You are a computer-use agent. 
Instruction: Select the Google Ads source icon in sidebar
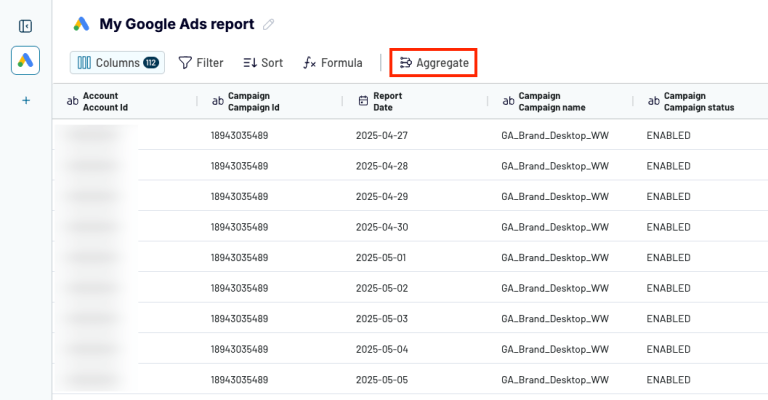(26, 60)
